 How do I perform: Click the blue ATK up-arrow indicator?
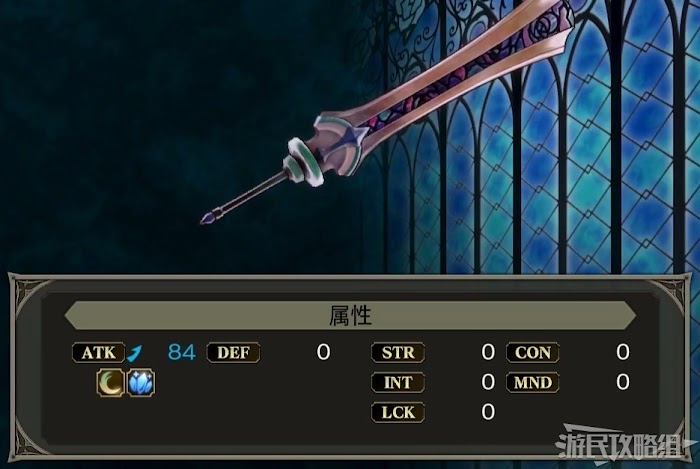[x=135, y=353]
